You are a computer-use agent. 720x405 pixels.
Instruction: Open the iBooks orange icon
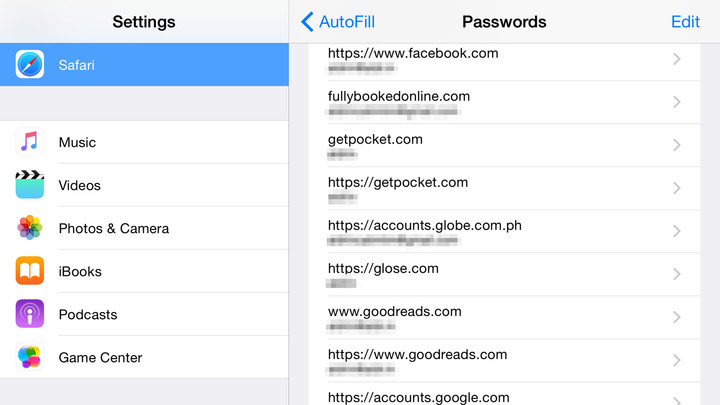(30, 270)
